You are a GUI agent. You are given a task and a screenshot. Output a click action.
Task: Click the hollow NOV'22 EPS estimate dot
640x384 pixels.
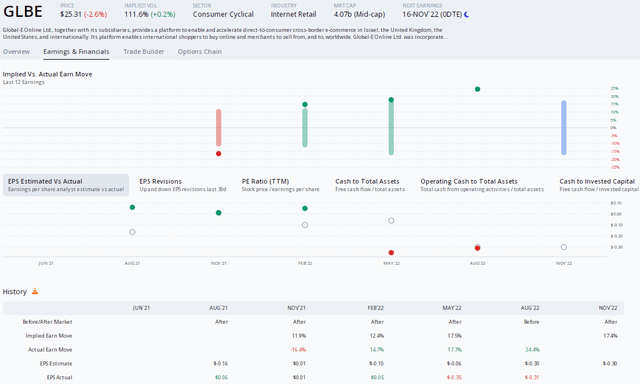coord(564,247)
